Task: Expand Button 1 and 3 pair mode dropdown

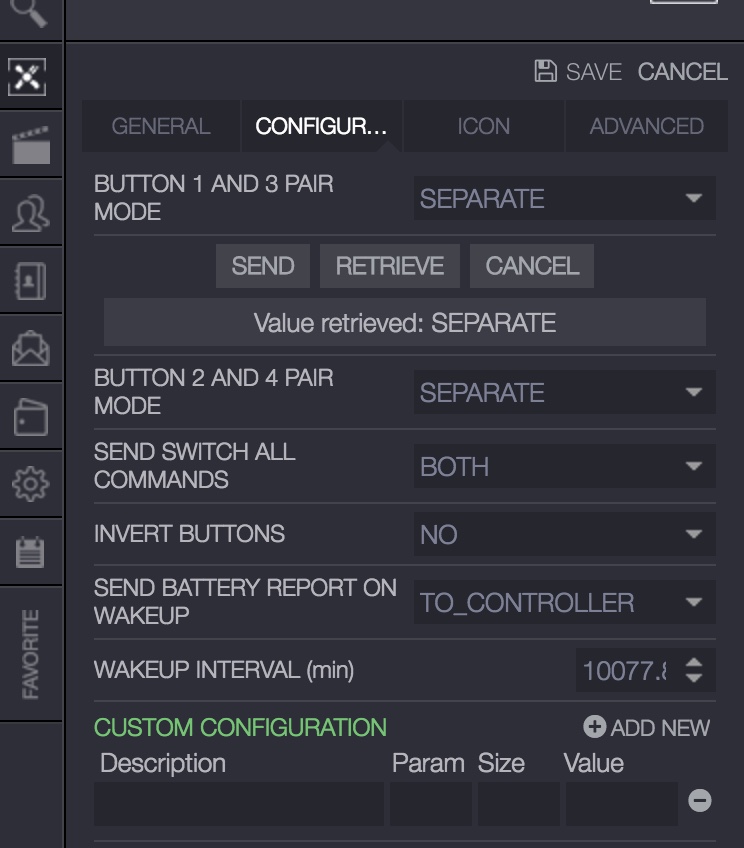Action: coord(565,199)
